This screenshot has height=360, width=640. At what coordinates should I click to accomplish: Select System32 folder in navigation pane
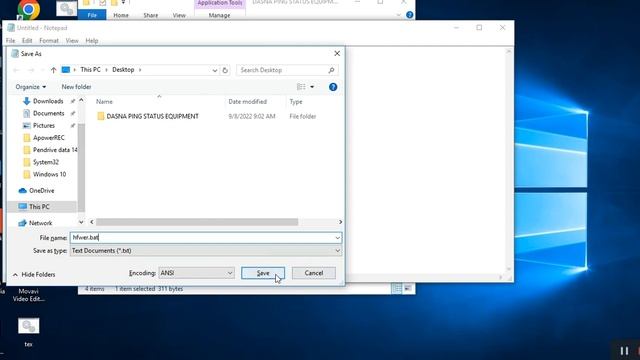[46, 162]
